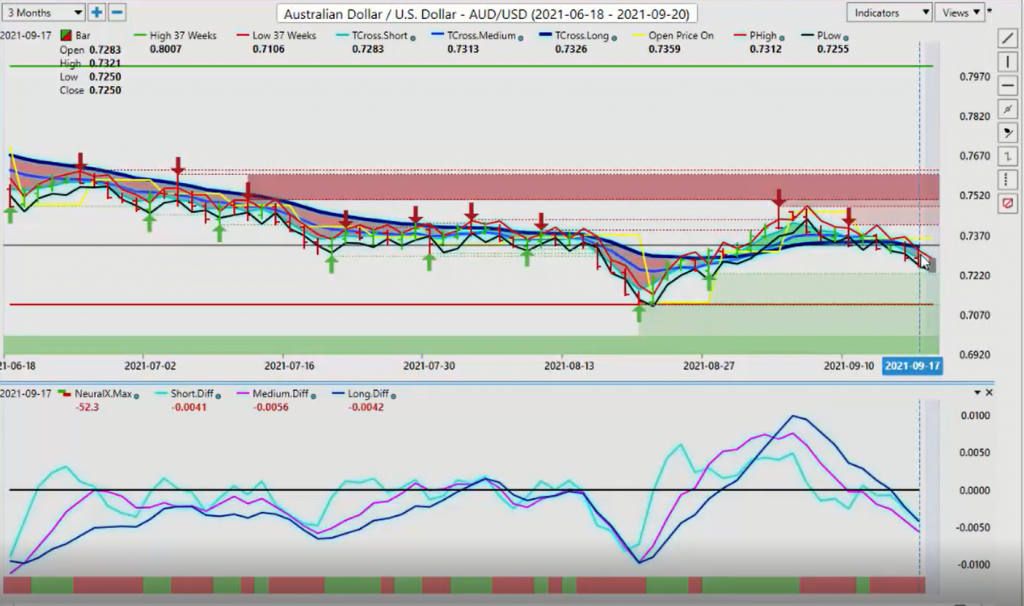Open settings dot next to Short.Diff

tap(218, 396)
